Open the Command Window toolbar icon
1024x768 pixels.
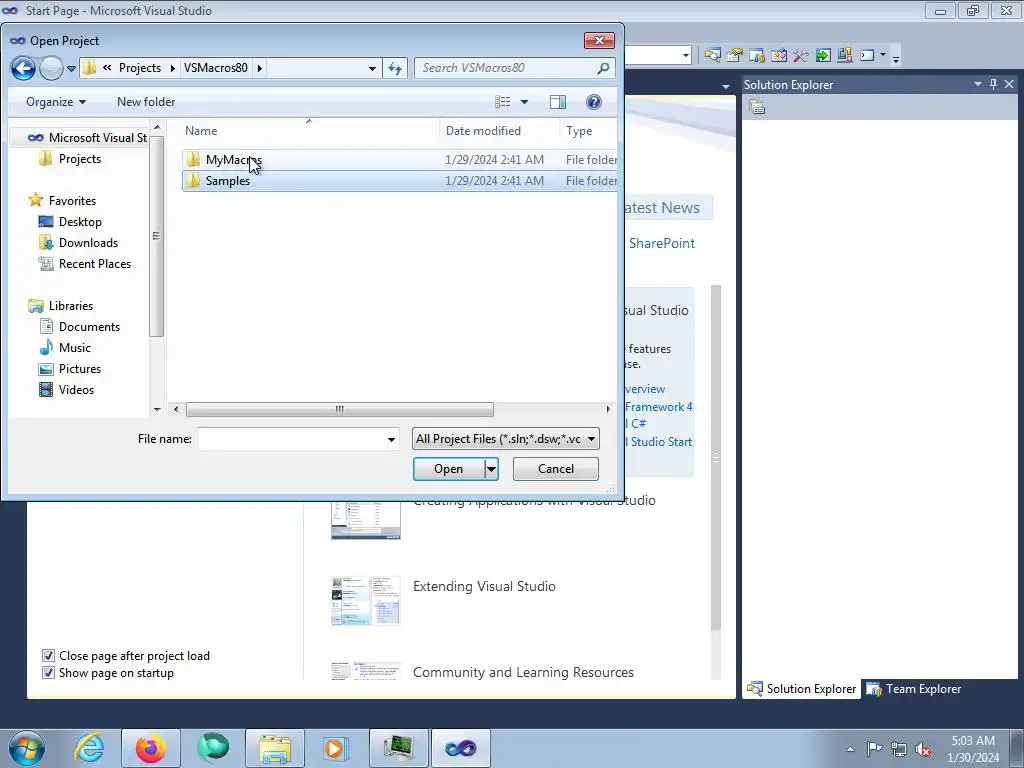tap(867, 56)
